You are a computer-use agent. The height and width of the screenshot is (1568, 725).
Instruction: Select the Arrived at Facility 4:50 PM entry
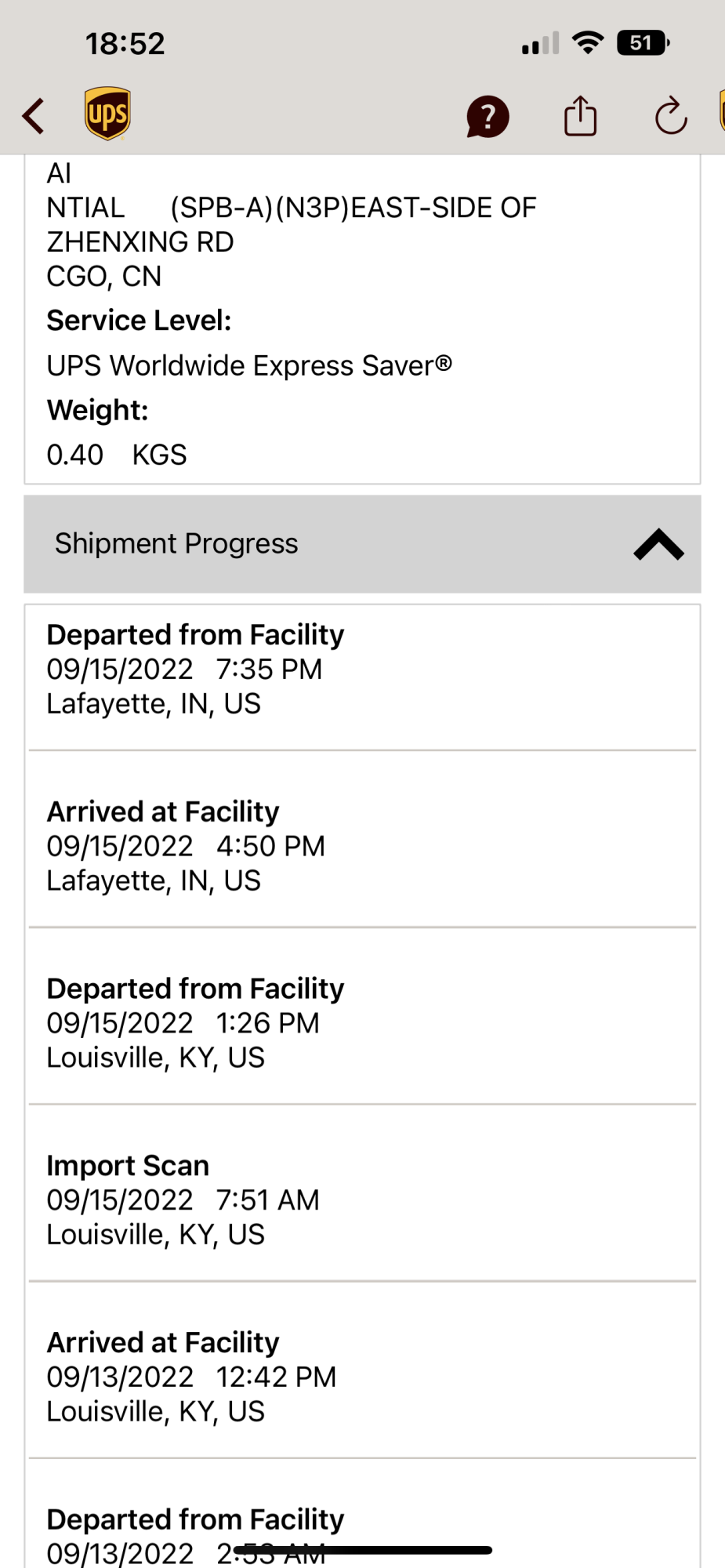(x=362, y=846)
